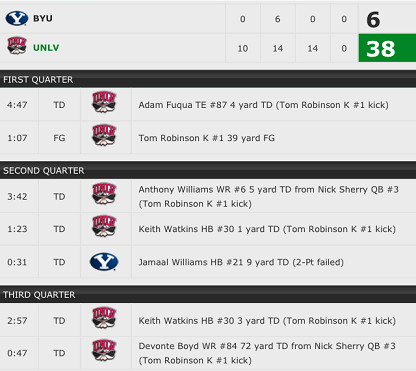Click Adam Fuqua 4 yard TD description
Image resolution: width=416 pixels, height=371 pixels.
[263, 105]
